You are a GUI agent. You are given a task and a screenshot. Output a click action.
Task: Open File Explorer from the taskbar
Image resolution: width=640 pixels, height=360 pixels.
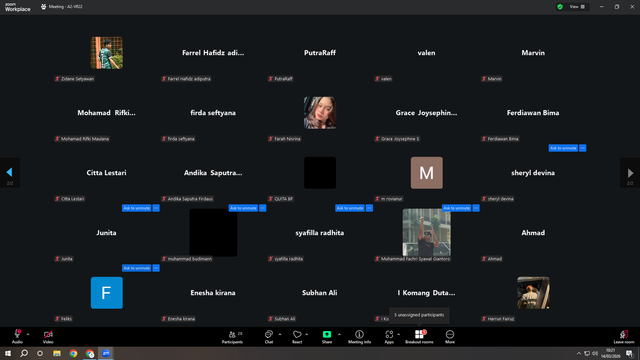(57, 353)
